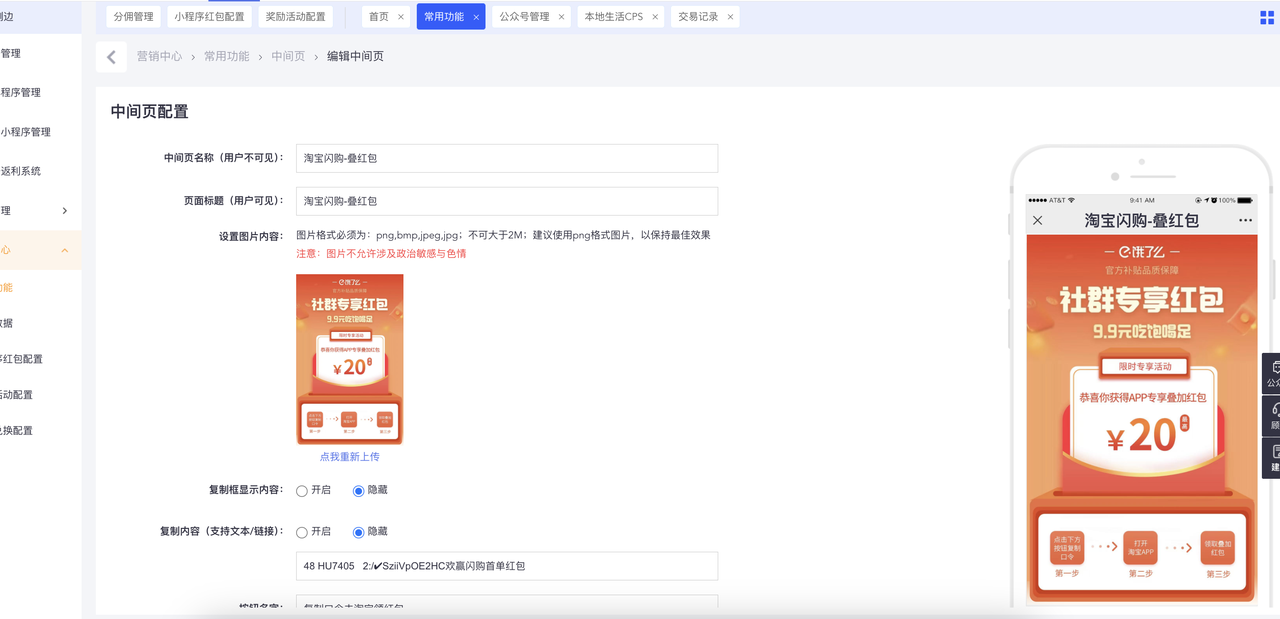
Task: Click the 页面标题 input field
Action: (507, 201)
